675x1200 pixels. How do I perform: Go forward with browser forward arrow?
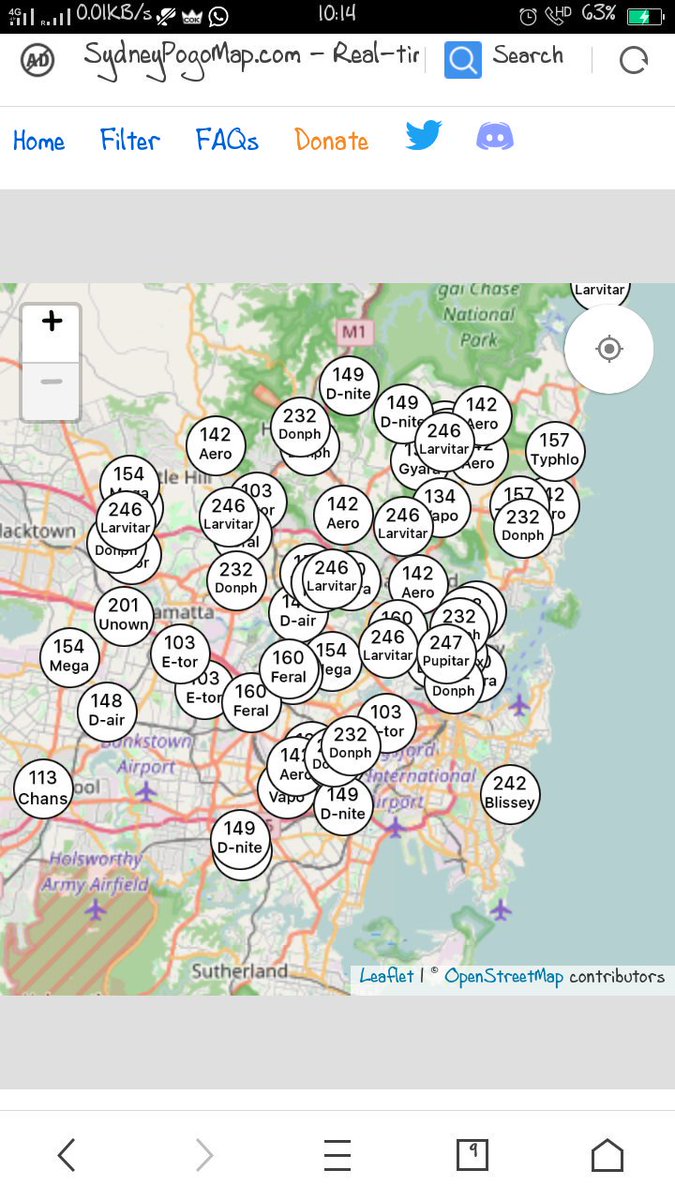point(204,1155)
